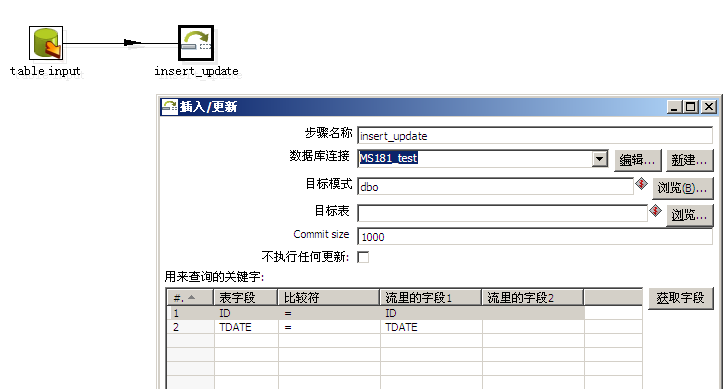The width and height of the screenshot is (725, 389).
Task: Click the 编辑... button for the connection
Action: (x=638, y=160)
